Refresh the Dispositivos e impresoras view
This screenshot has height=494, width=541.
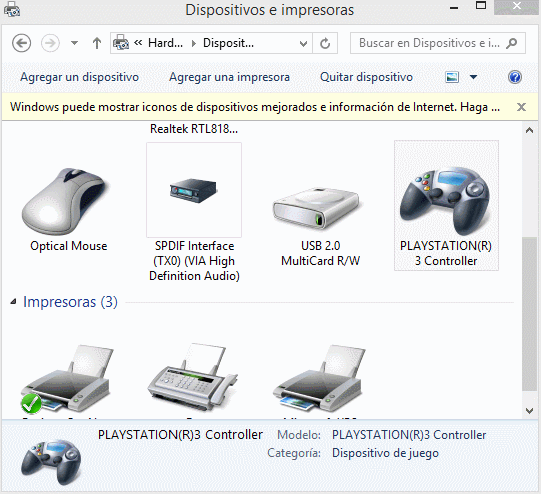pyautogui.click(x=325, y=43)
